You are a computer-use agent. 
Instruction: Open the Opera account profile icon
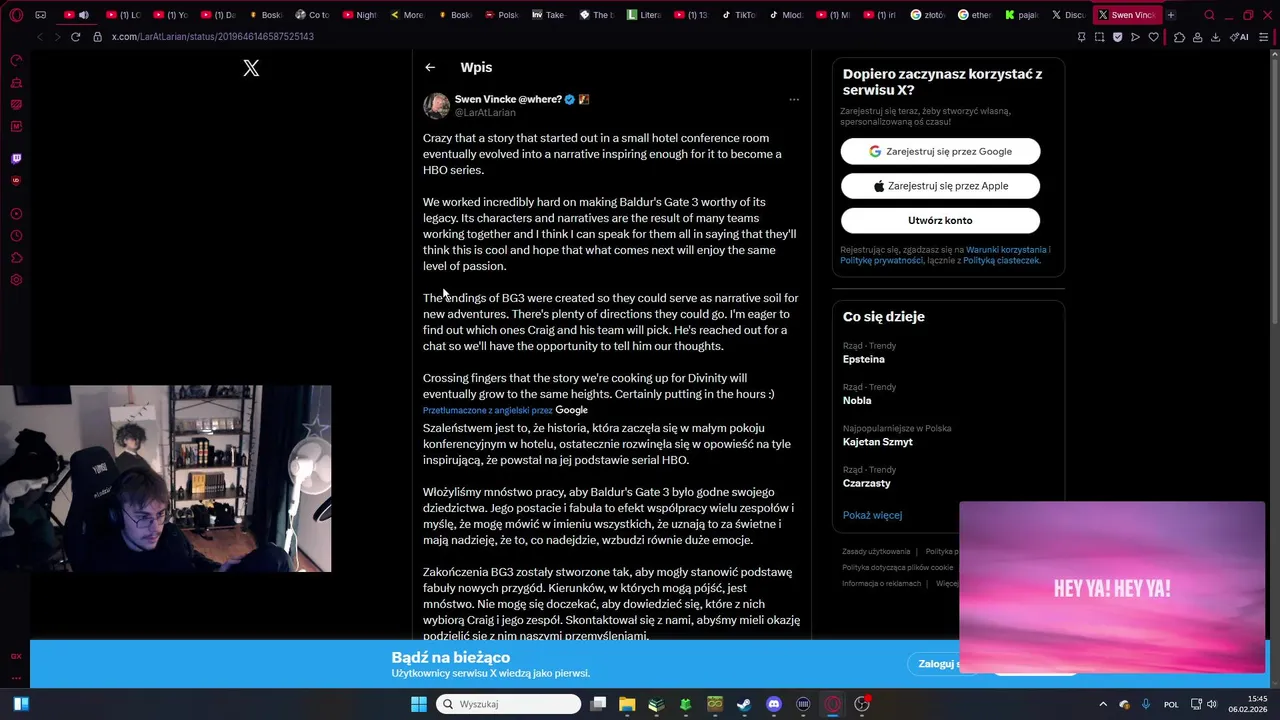coord(1197,37)
